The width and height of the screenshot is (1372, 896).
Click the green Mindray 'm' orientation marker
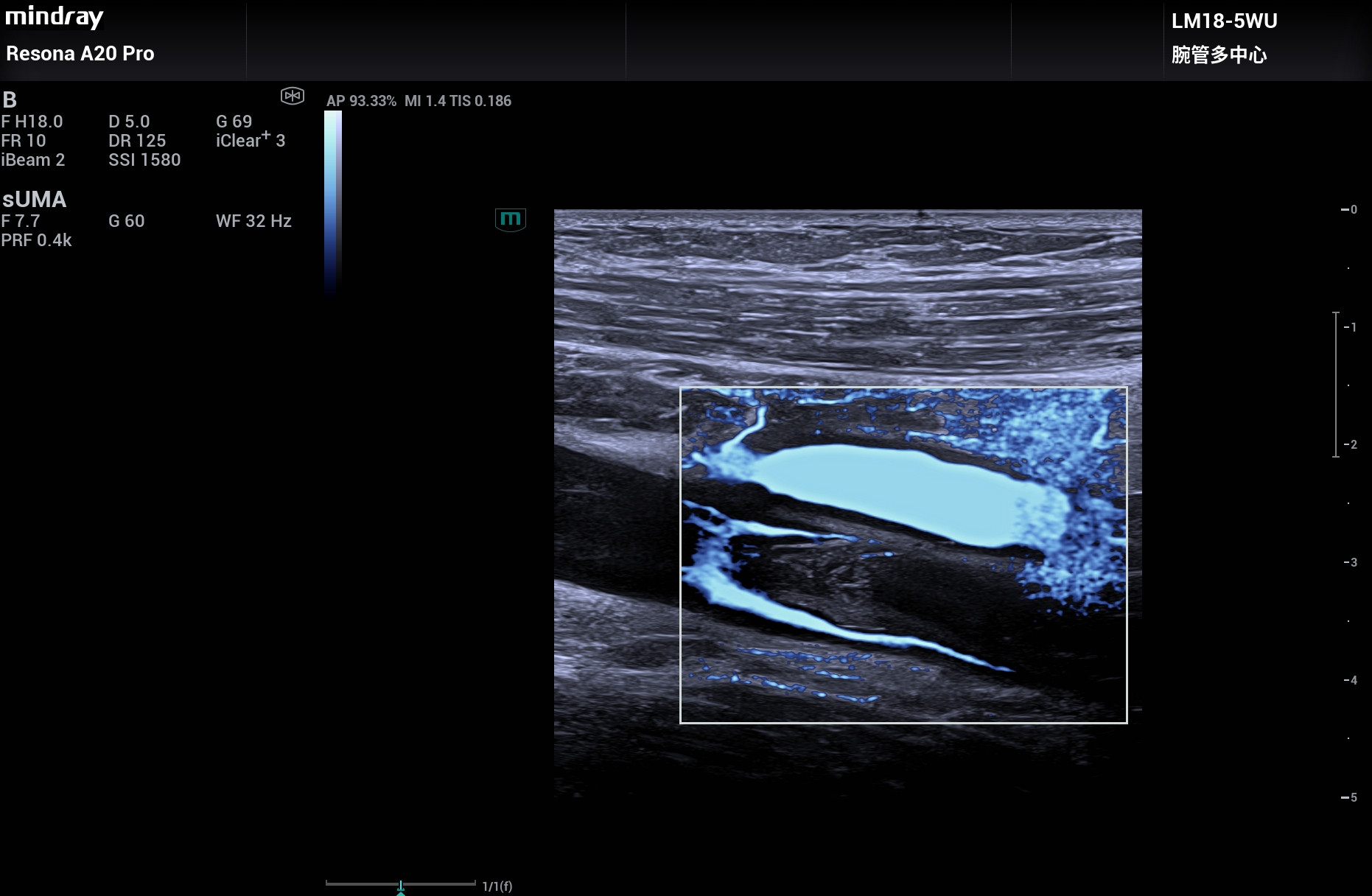click(x=510, y=219)
